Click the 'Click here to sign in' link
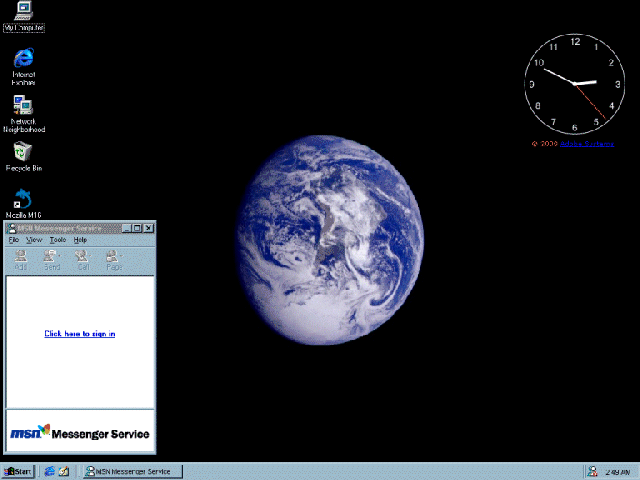This screenshot has height=480, width=640. pos(80,333)
